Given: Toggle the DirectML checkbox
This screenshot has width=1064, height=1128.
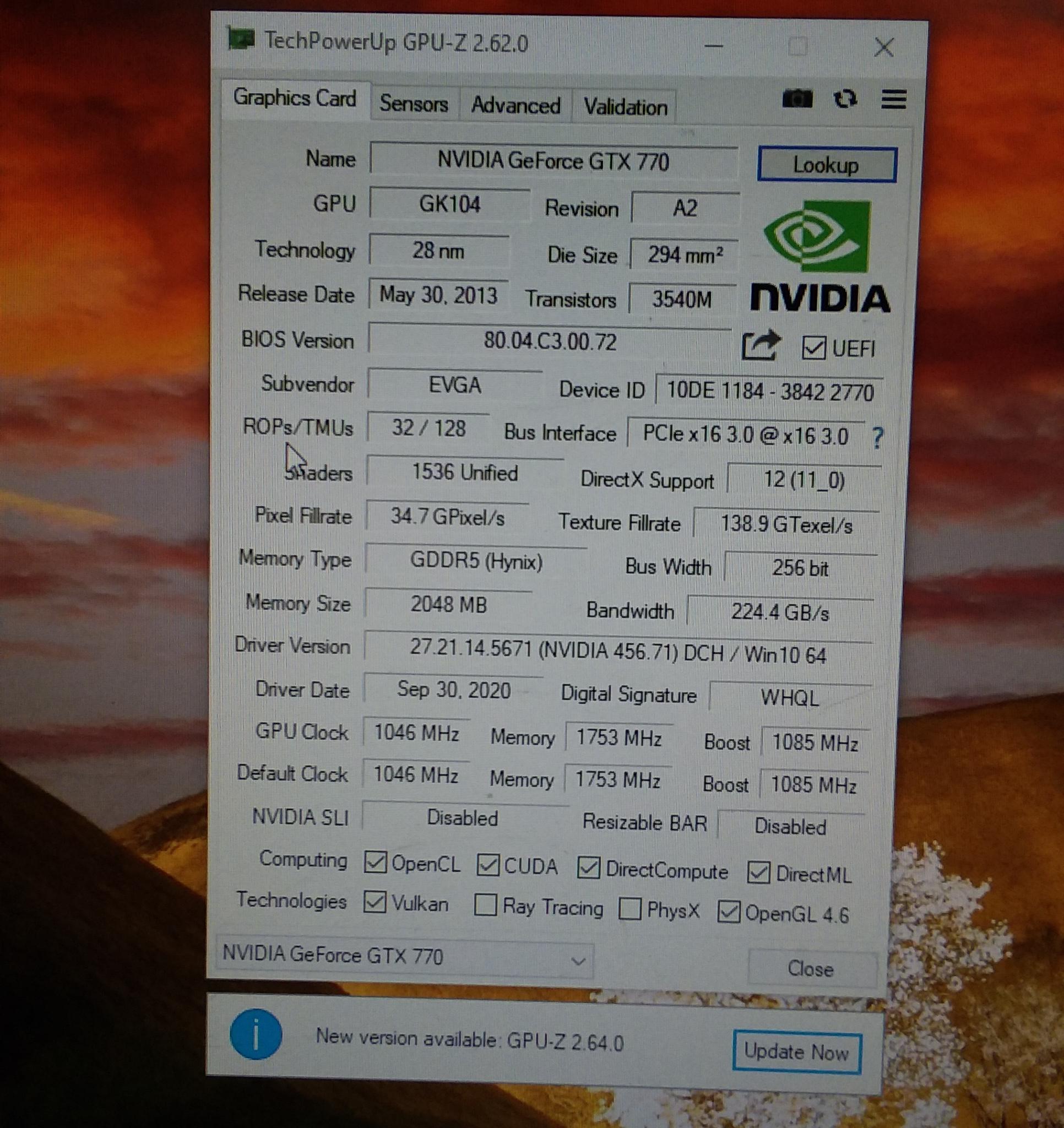Looking at the screenshot, I should 758,872.
